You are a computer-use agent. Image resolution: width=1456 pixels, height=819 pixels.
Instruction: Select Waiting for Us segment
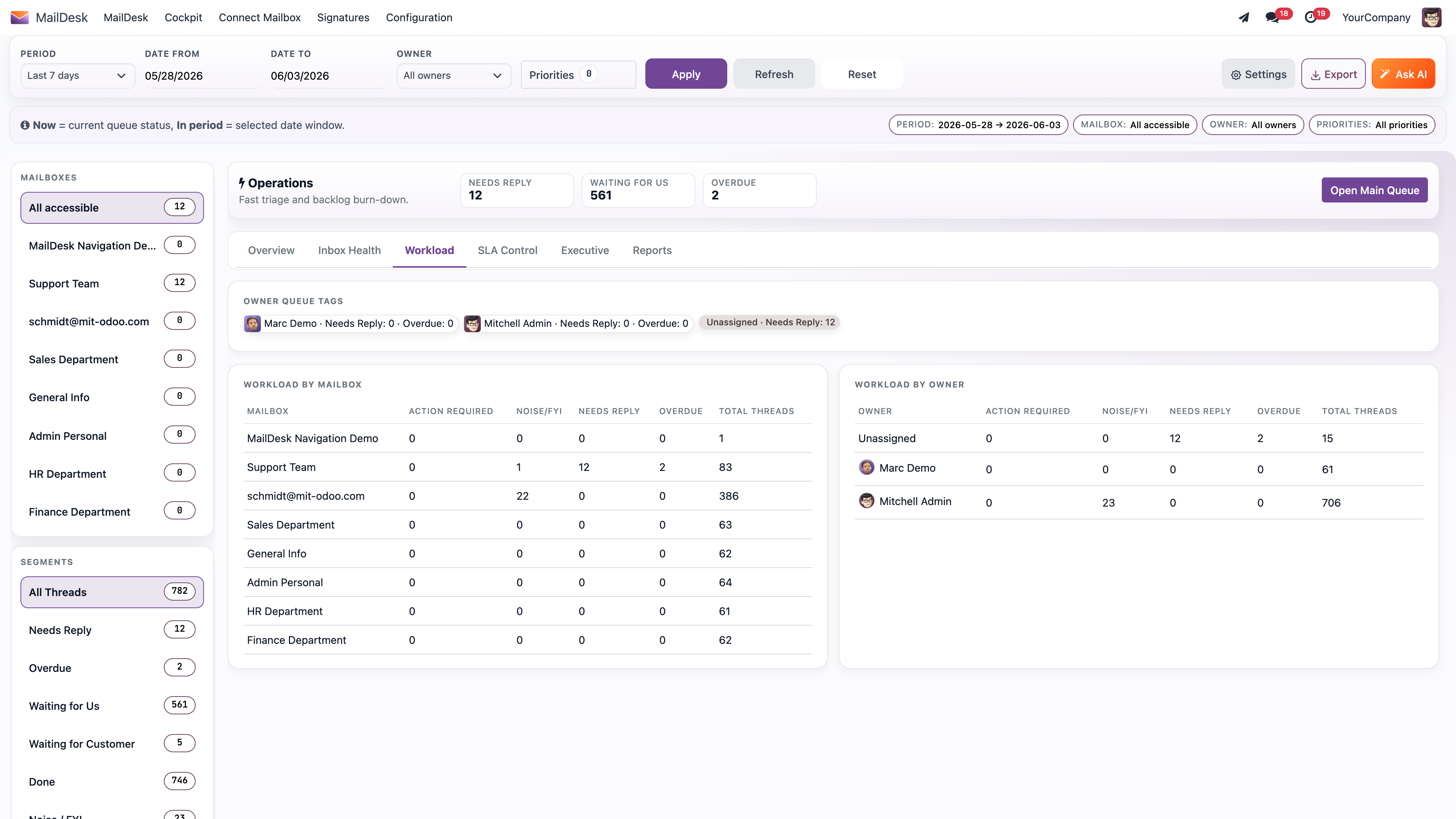pos(112,705)
